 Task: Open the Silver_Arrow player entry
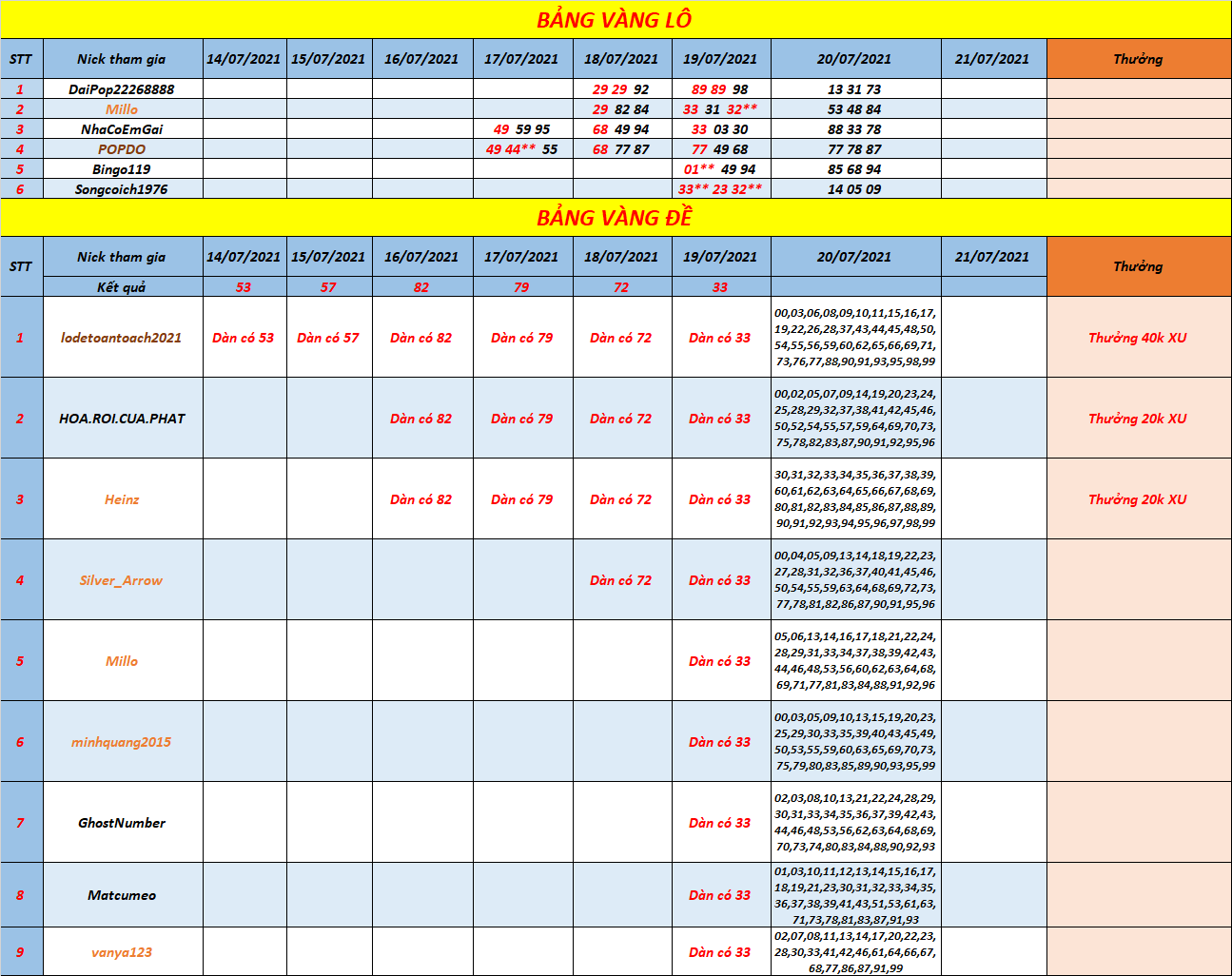pyautogui.click(x=122, y=580)
